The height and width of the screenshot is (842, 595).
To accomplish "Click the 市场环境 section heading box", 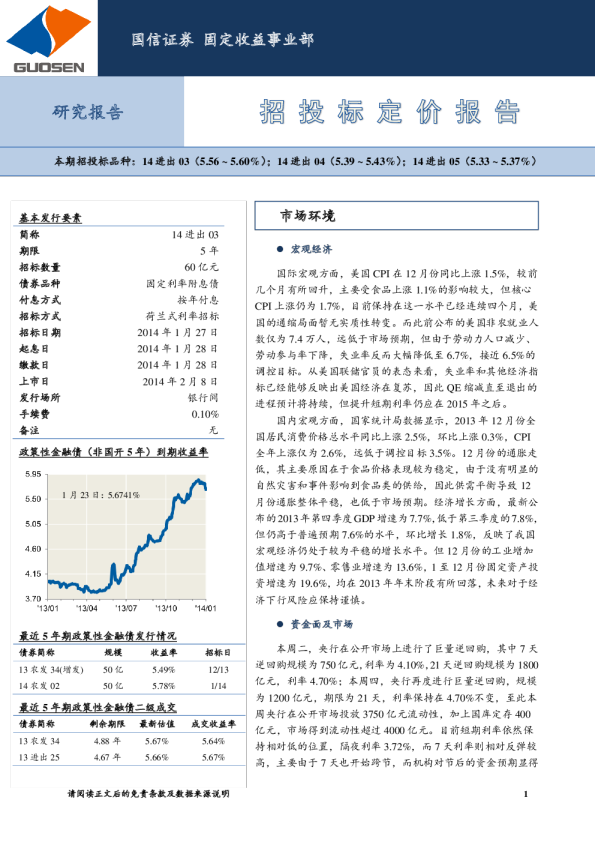I will point(396,216).
